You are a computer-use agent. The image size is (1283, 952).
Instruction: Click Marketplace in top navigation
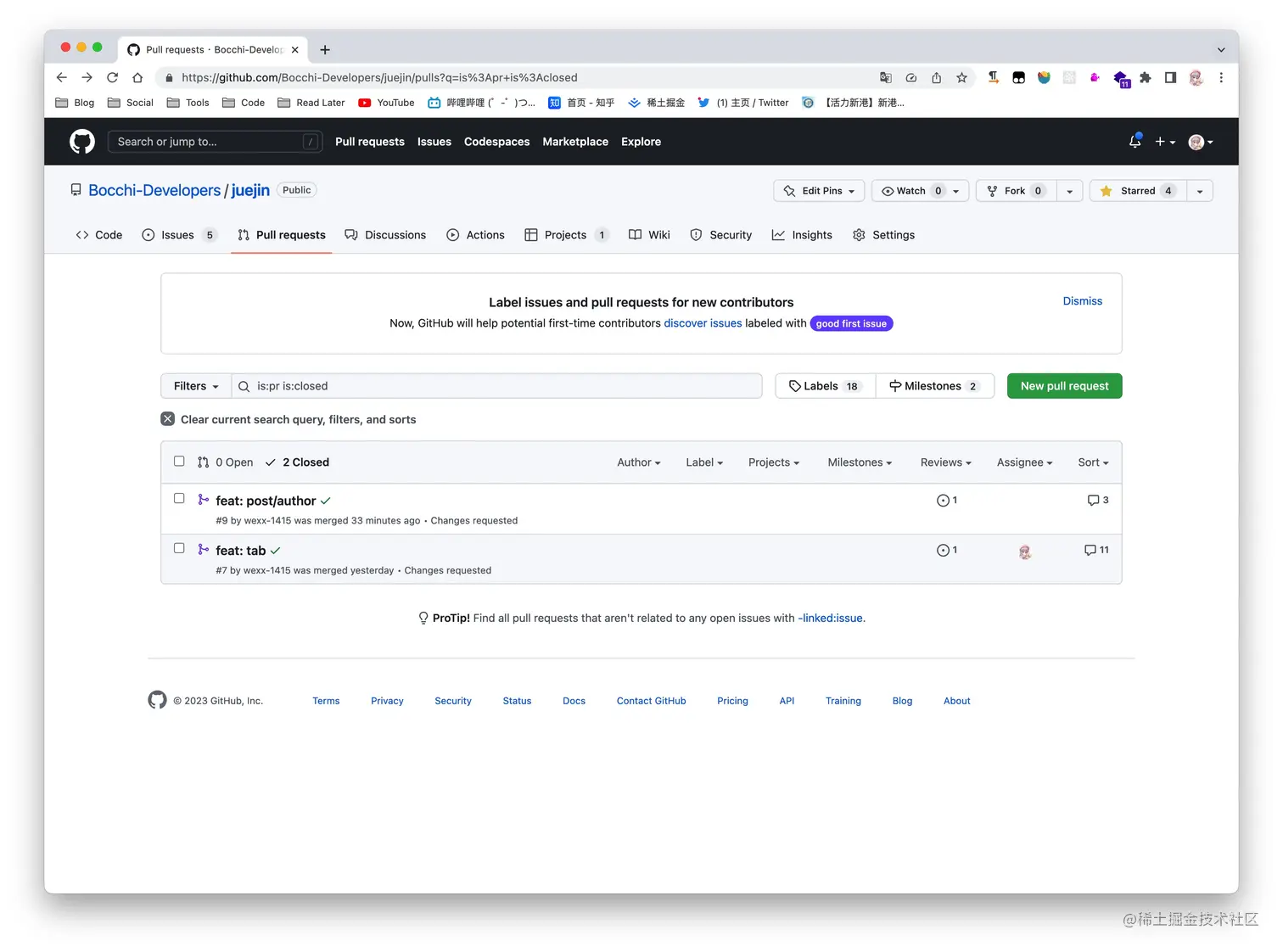point(575,142)
